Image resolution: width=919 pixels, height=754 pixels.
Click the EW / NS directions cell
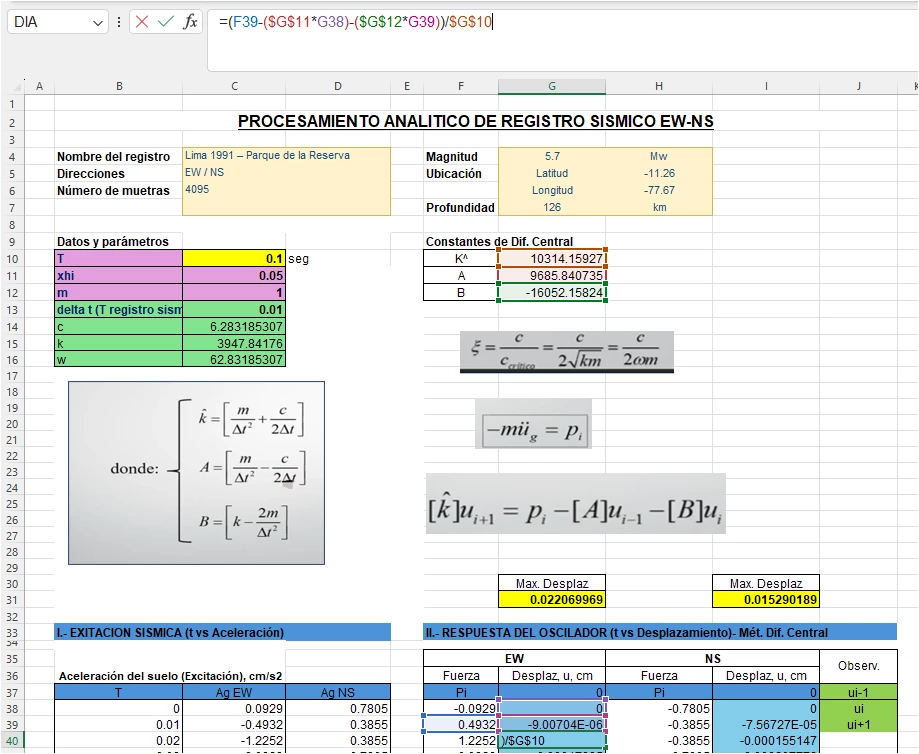[x=287, y=172]
